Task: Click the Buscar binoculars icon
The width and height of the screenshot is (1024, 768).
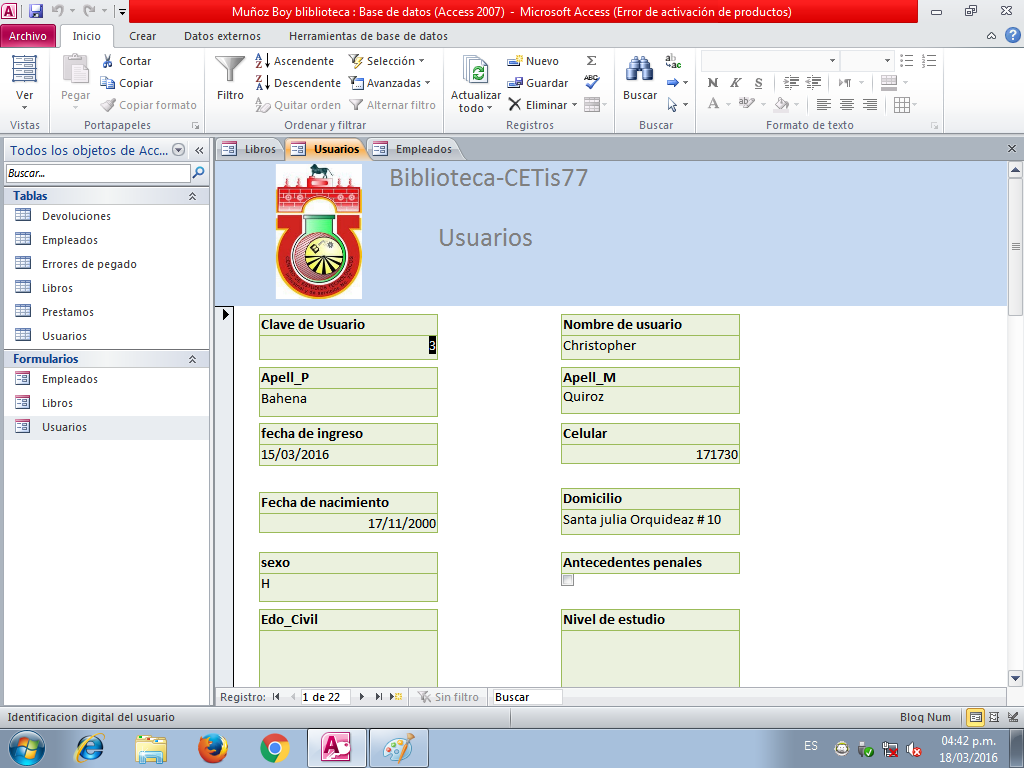Action: [x=639, y=69]
